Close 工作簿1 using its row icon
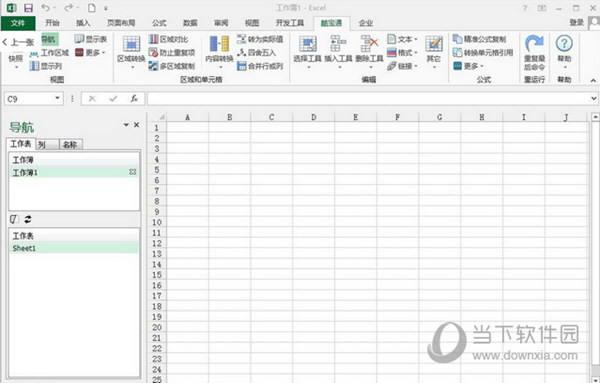600x383 pixels. coord(132,172)
